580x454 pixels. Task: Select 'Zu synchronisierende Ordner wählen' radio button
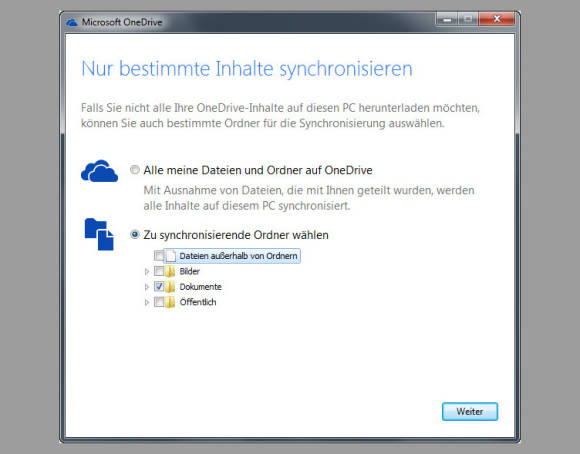135,234
